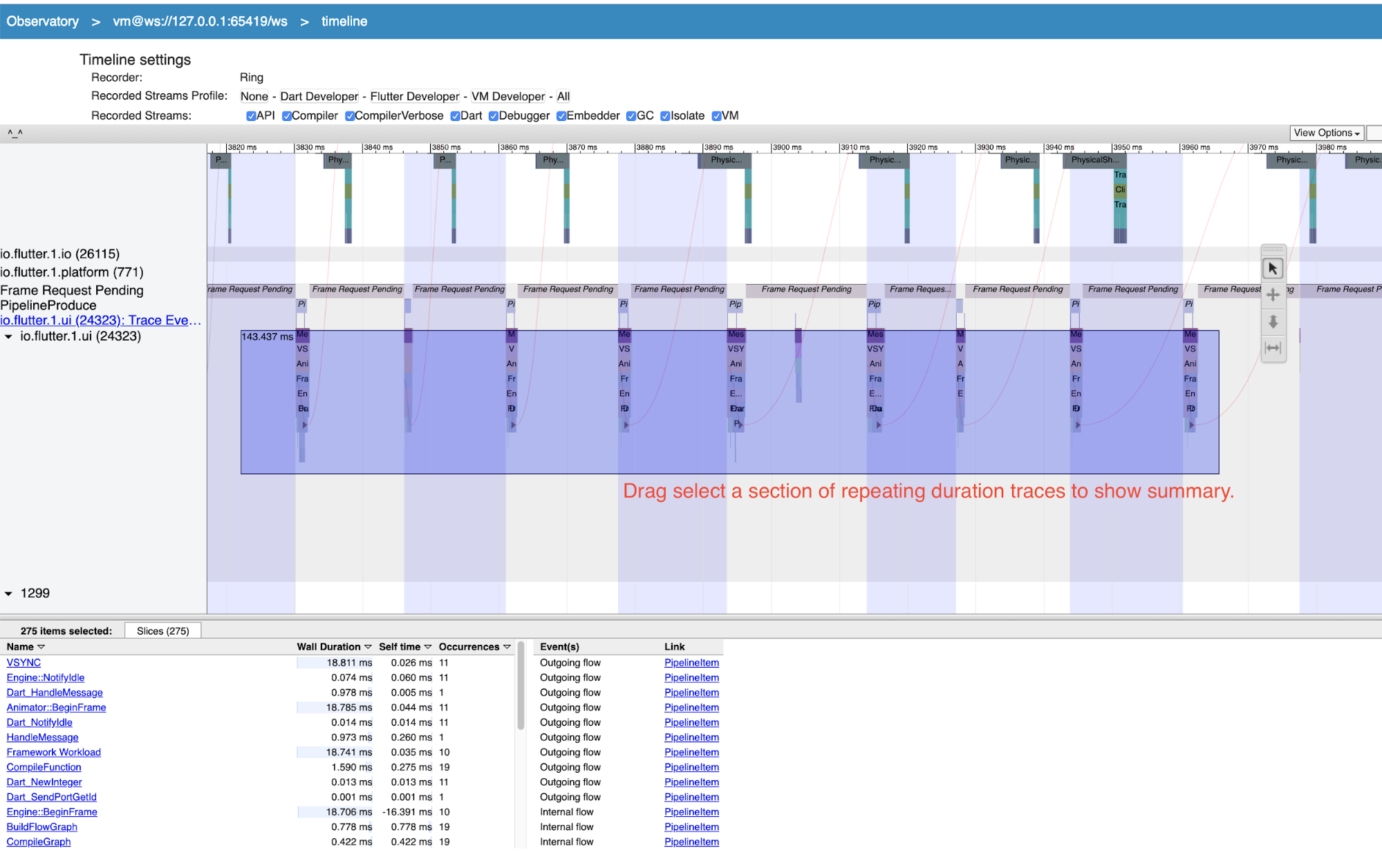This screenshot has width=1382, height=868.
Task: Click the 'Cli' slice under PhysicalSh...
Action: (1120, 189)
